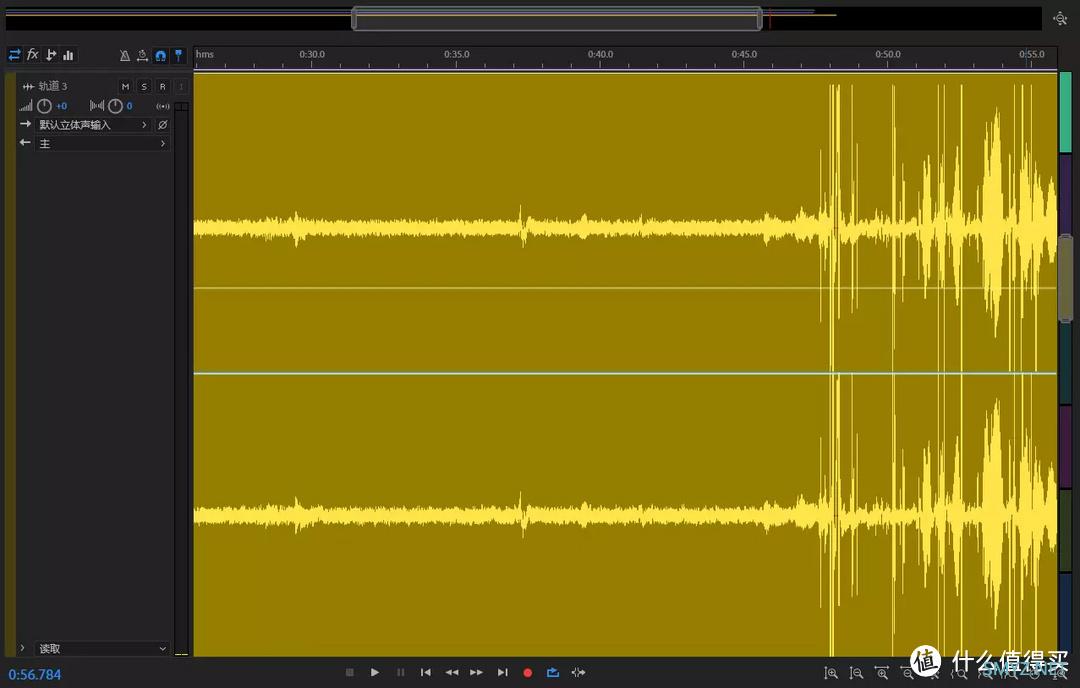Expand the track automation lanes chevron
1080x688 pixels.
click(23, 648)
